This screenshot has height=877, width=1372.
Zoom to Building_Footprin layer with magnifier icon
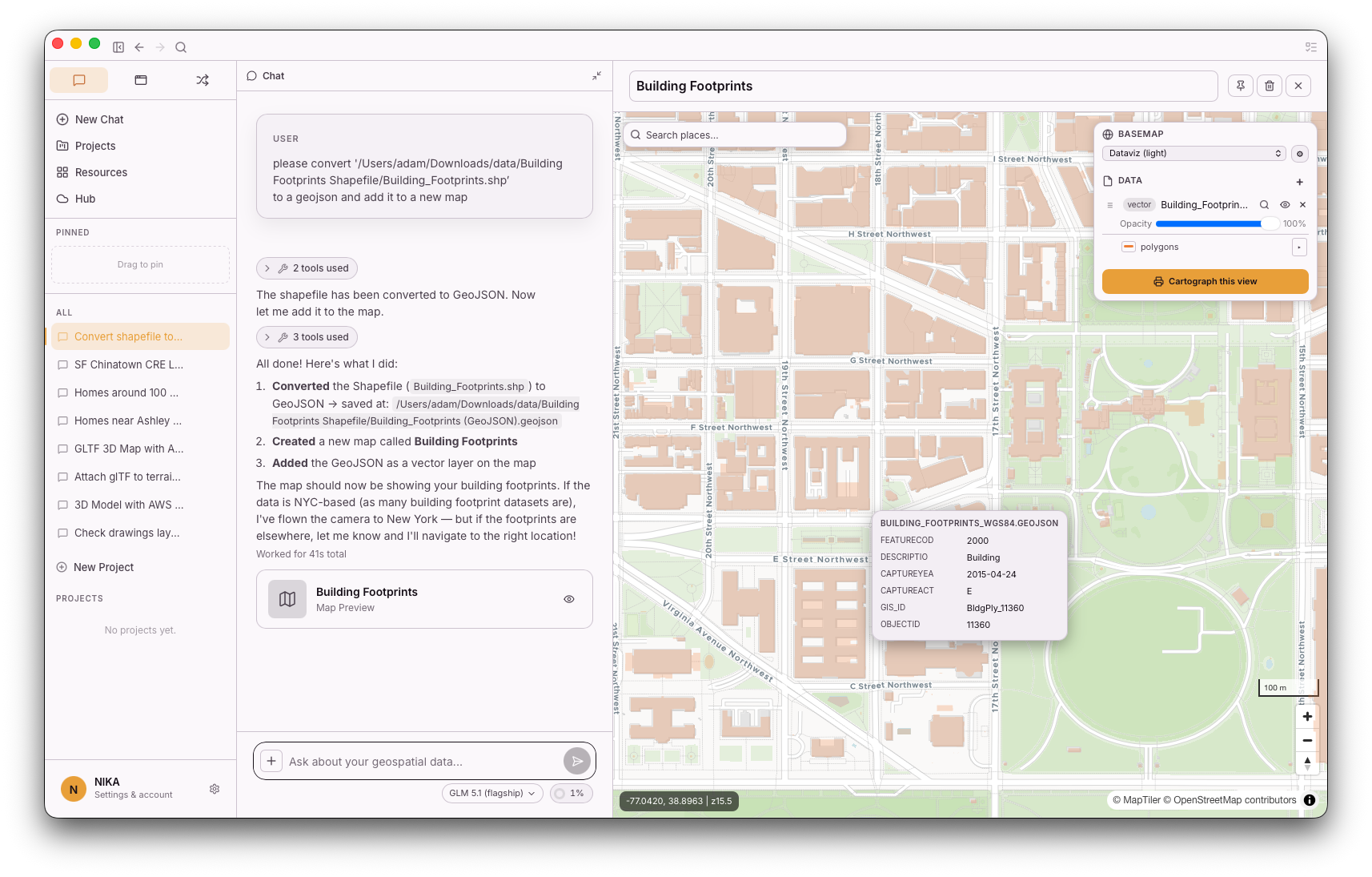point(1264,205)
